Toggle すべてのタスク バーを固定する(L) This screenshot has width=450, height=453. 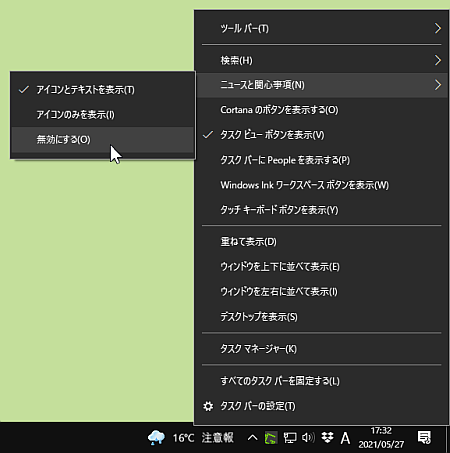[322, 381]
